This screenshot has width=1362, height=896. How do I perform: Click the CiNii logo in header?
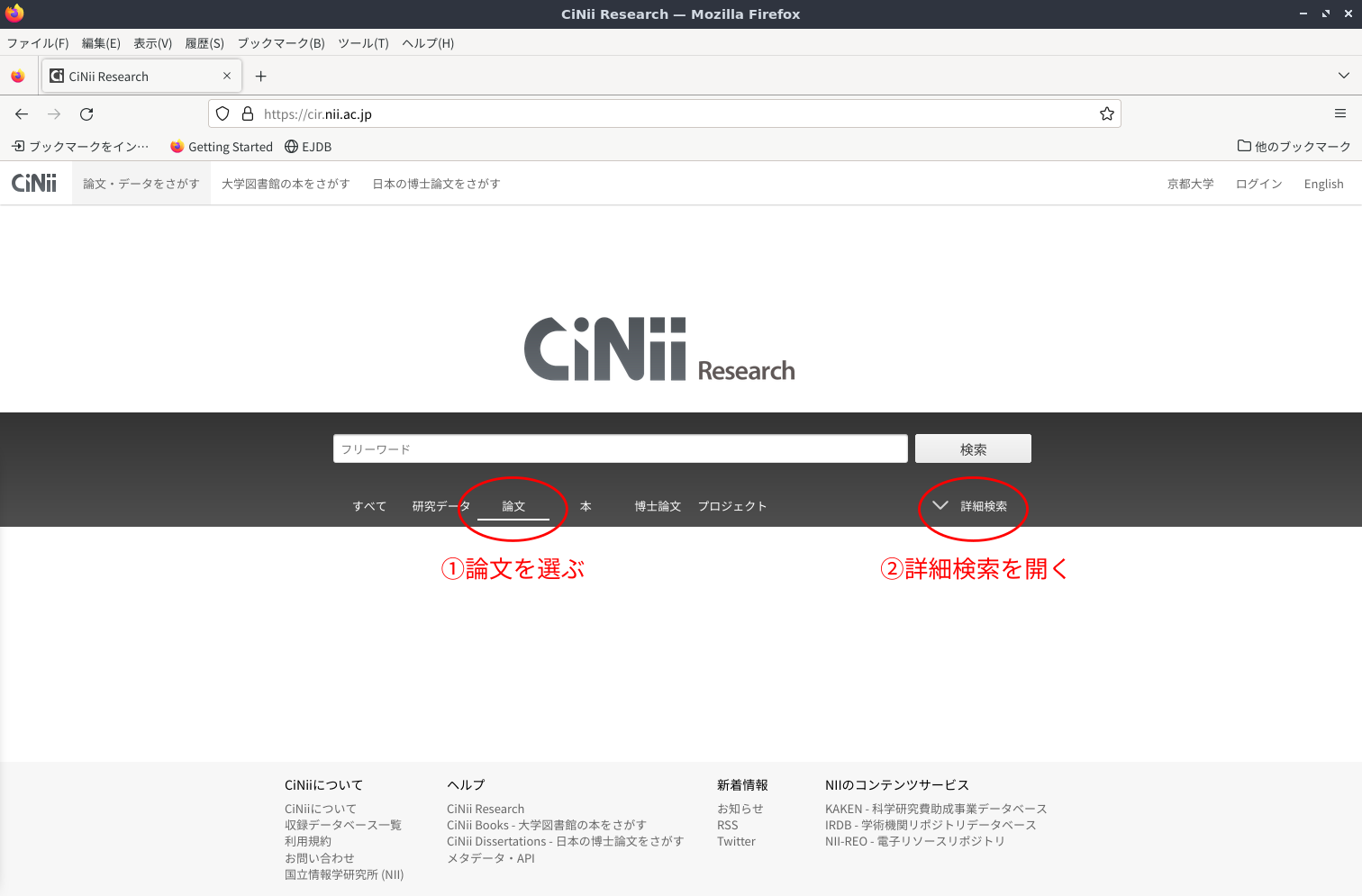click(34, 184)
